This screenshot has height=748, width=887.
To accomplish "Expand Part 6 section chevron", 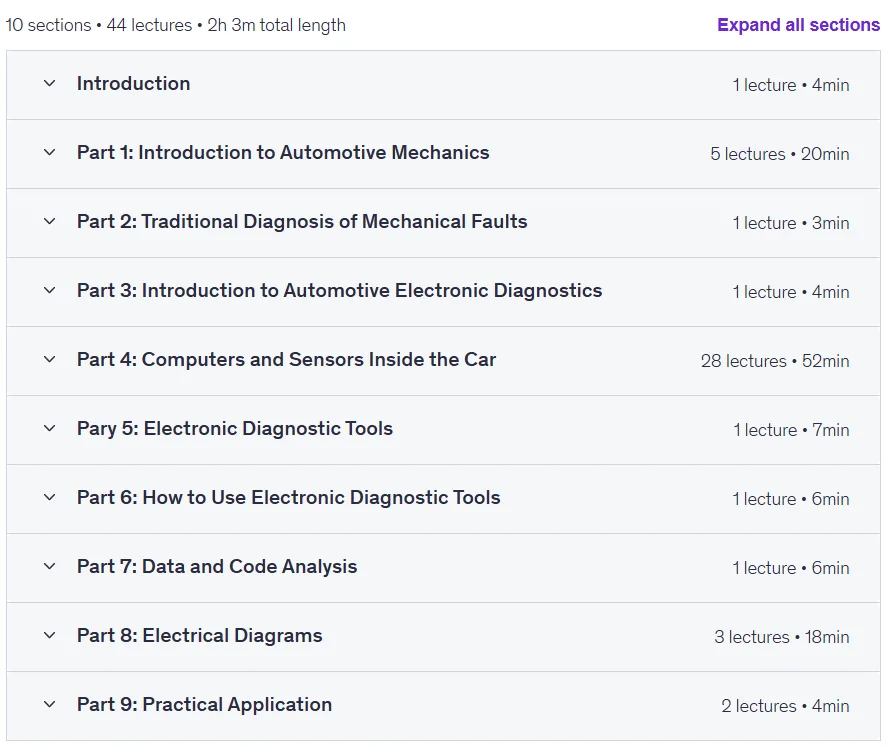I will [50, 498].
